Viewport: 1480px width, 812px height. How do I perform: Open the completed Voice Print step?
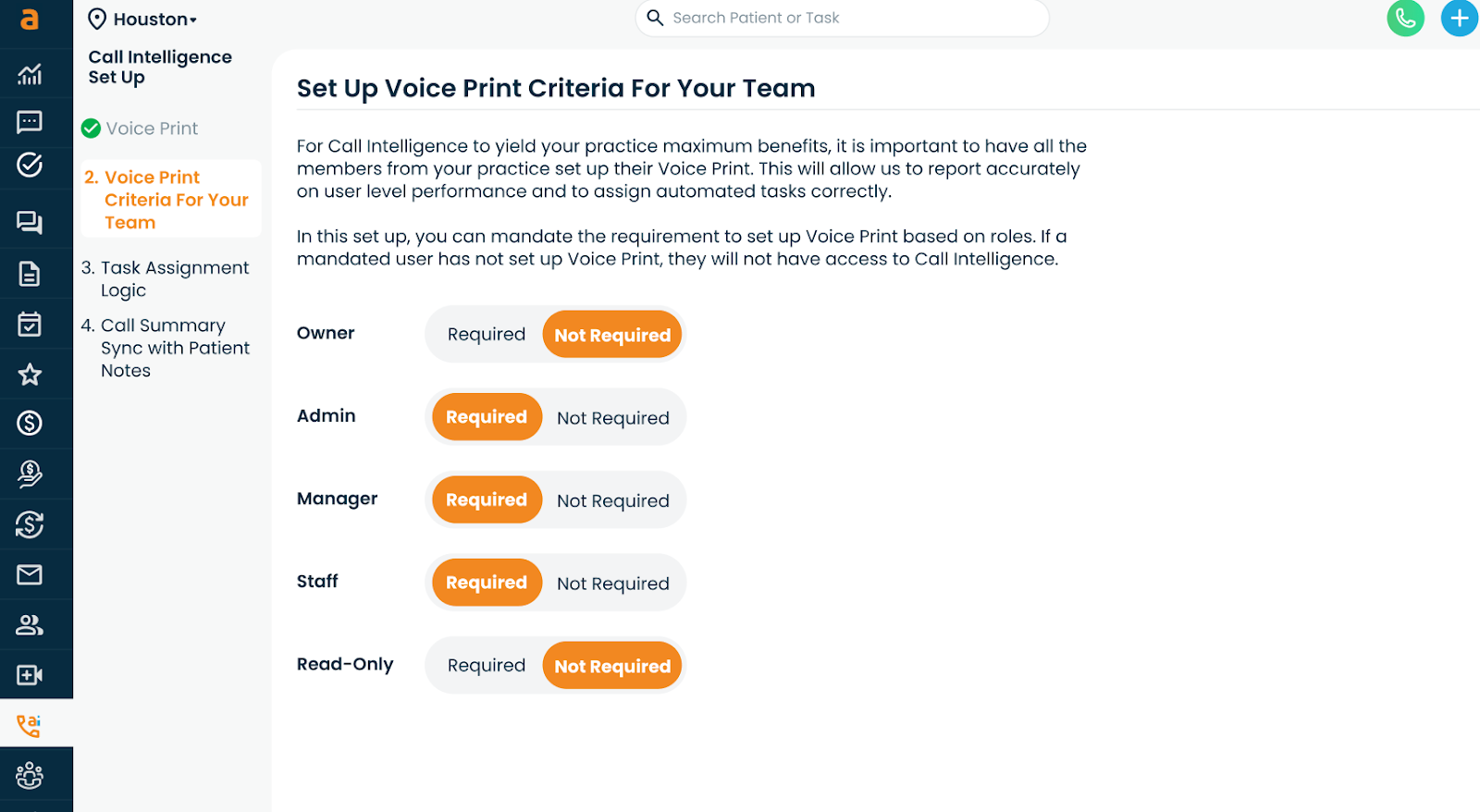click(x=151, y=129)
